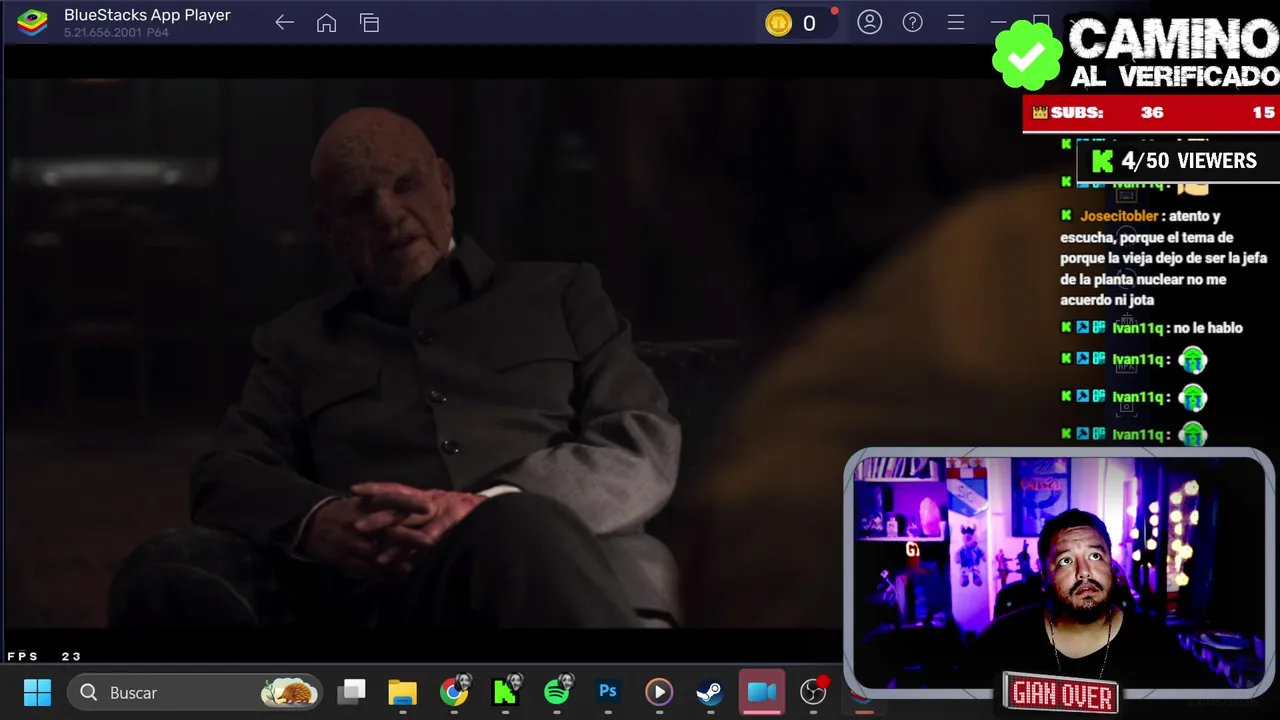Click the 'no le hablo' chat message
Screen dimensions: 1280x720
[x=1208, y=328]
